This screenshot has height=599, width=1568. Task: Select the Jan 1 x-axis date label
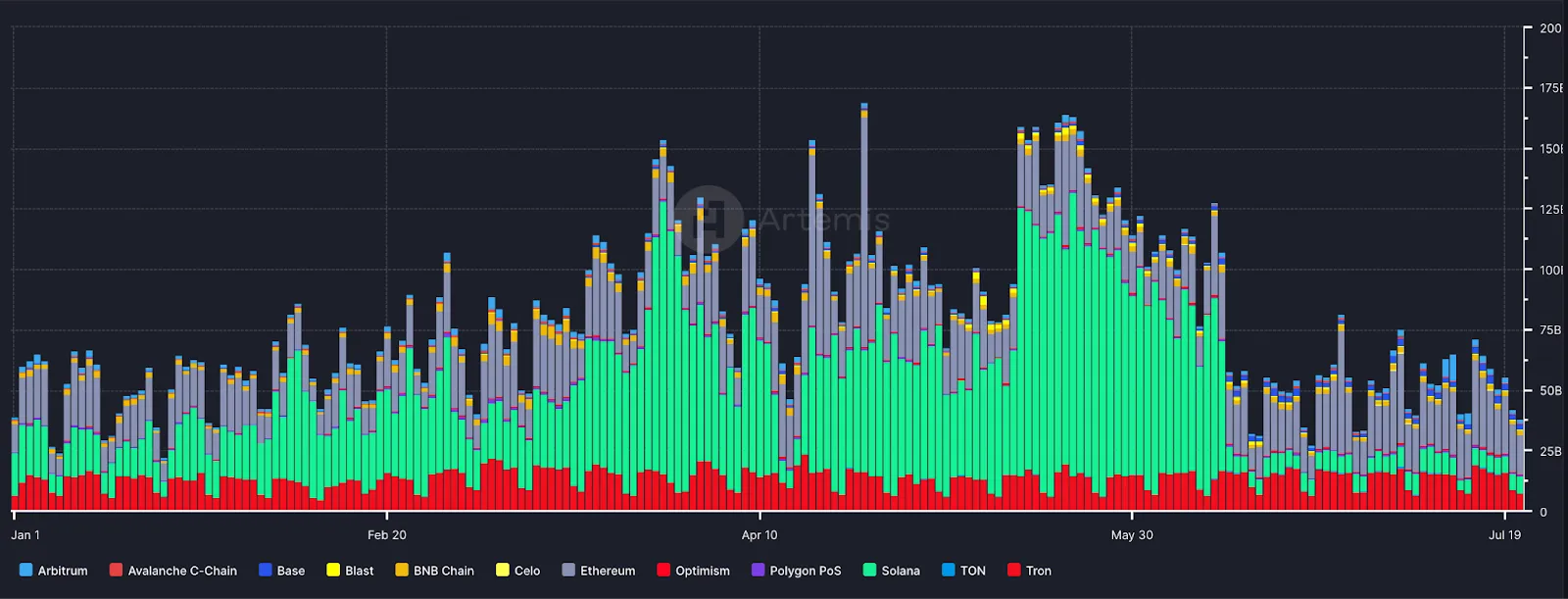(x=25, y=535)
